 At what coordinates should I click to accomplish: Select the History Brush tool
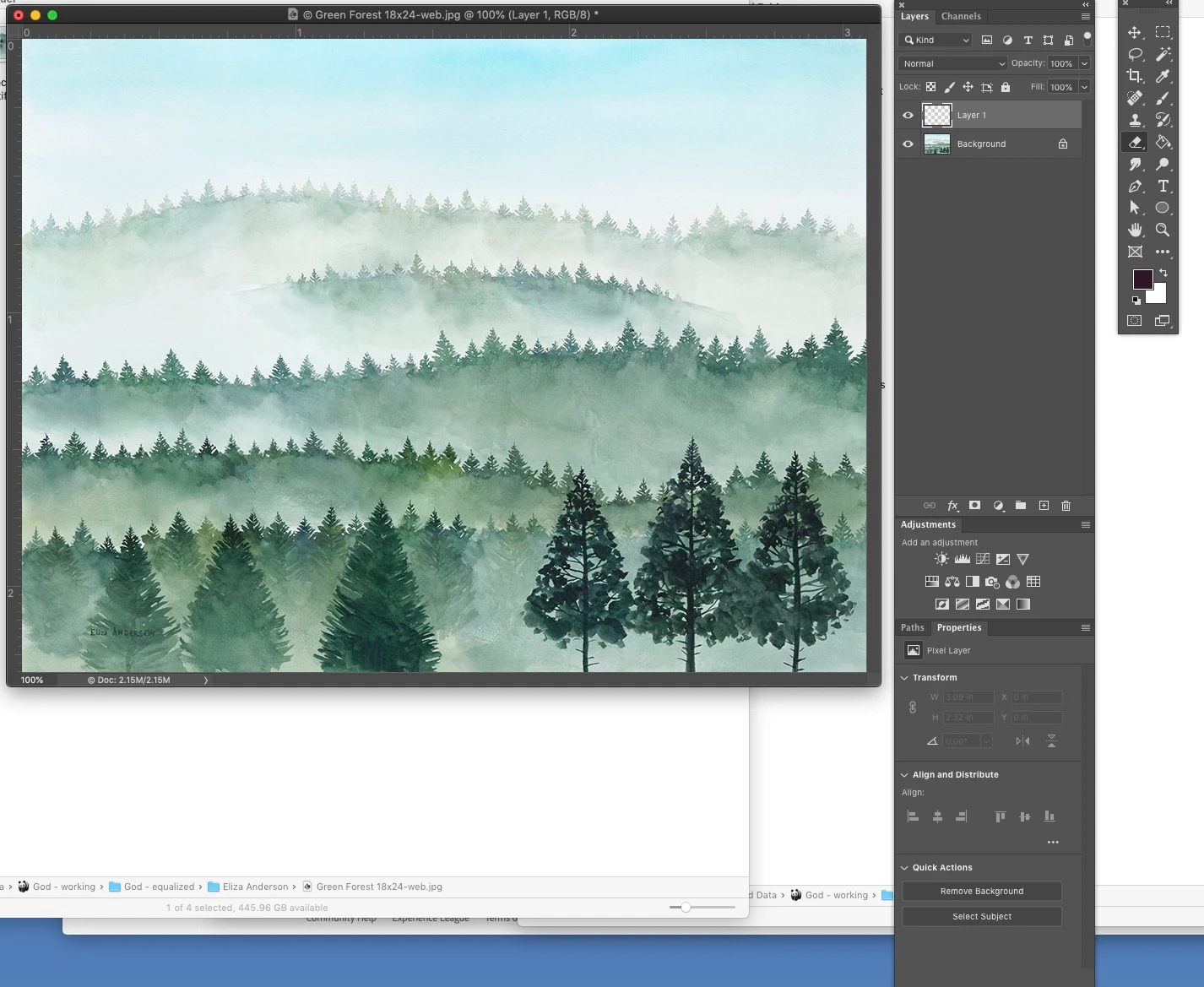tap(1163, 120)
